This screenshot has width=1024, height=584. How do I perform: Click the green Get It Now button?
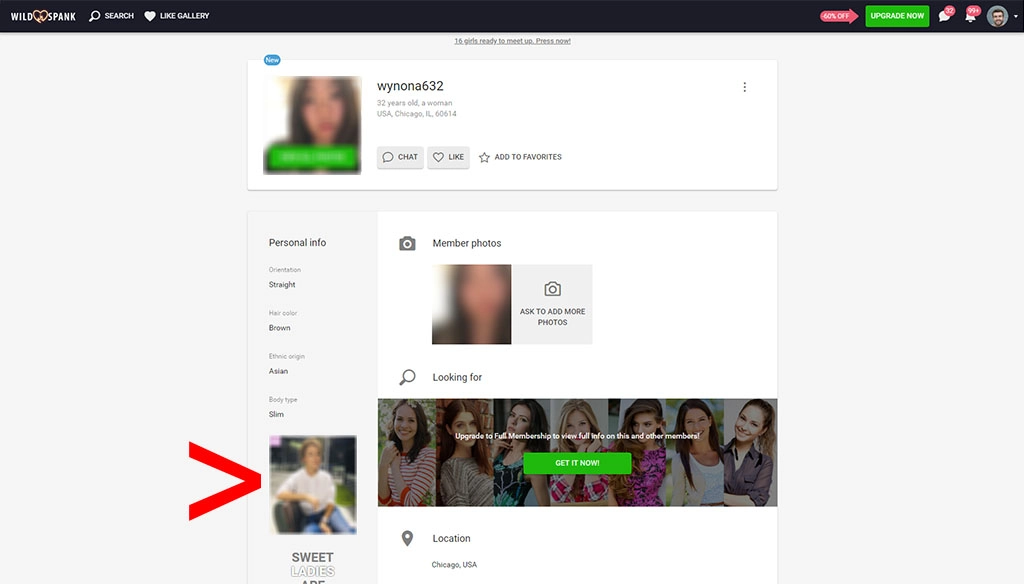577,463
